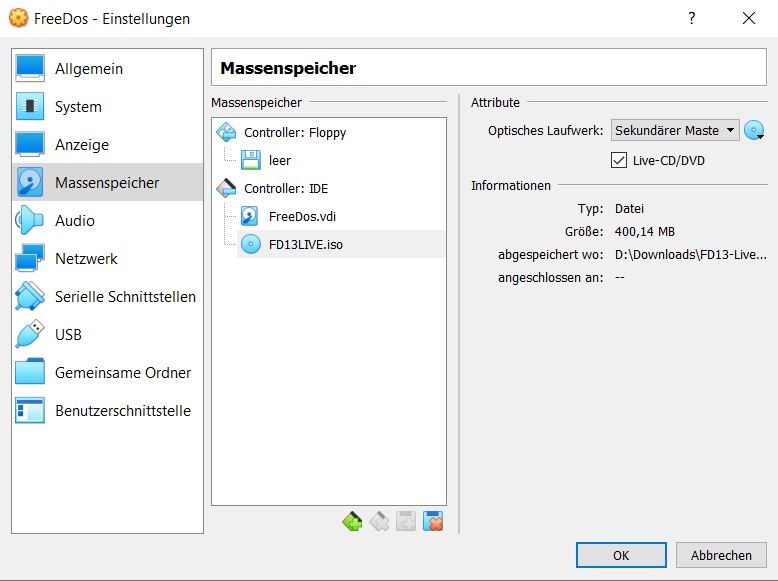Open Benutzerschnittstelle settings page
This screenshot has height=581, width=778.
[107, 410]
